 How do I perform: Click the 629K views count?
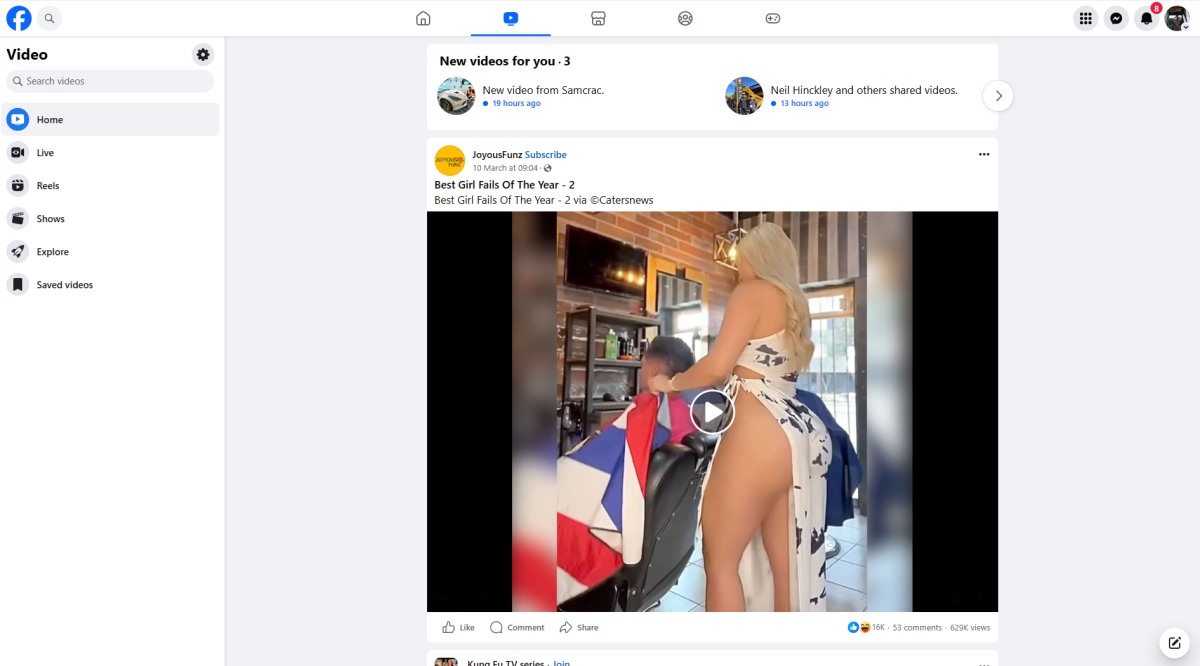(x=970, y=628)
